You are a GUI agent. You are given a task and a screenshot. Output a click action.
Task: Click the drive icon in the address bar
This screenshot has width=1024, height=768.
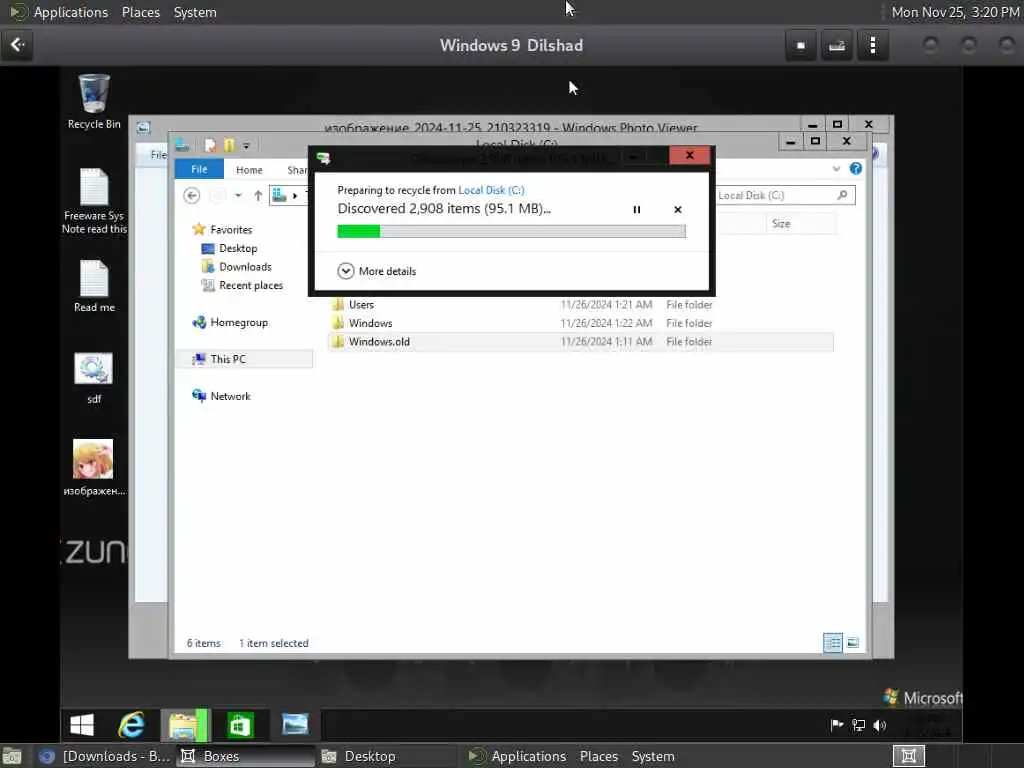click(280, 195)
